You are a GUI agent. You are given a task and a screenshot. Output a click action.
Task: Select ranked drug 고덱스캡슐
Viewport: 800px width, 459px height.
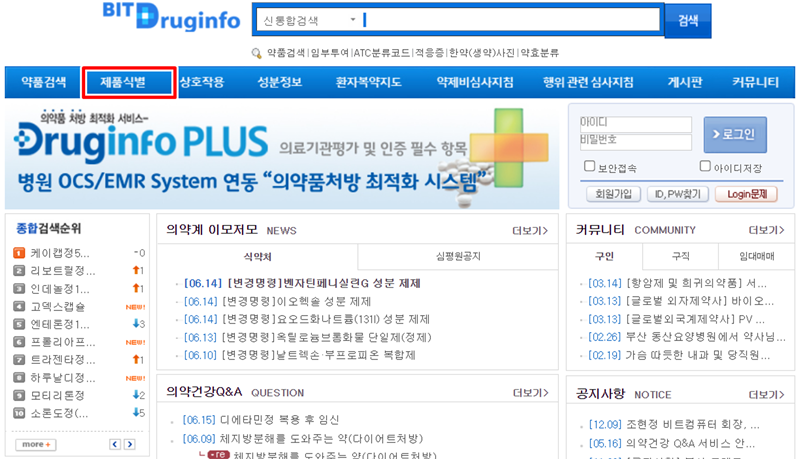[58, 307]
